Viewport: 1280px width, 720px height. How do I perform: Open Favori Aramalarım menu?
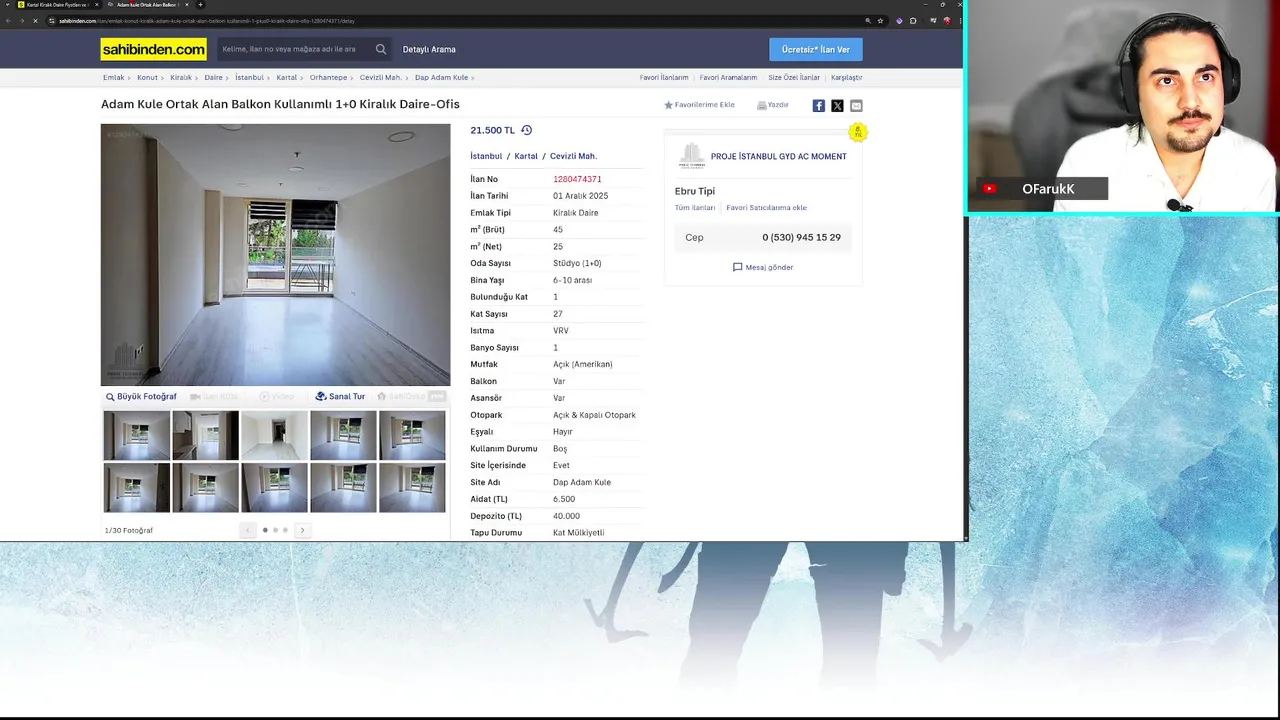click(x=728, y=77)
